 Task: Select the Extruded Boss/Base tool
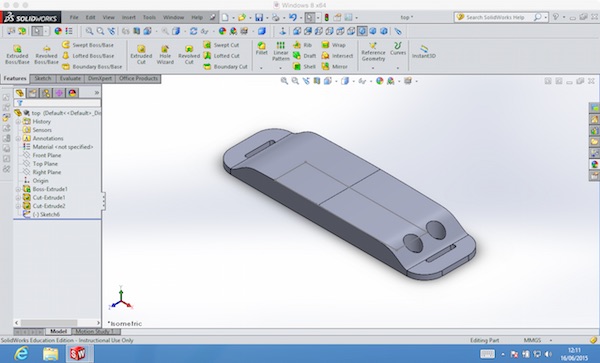pos(17,54)
